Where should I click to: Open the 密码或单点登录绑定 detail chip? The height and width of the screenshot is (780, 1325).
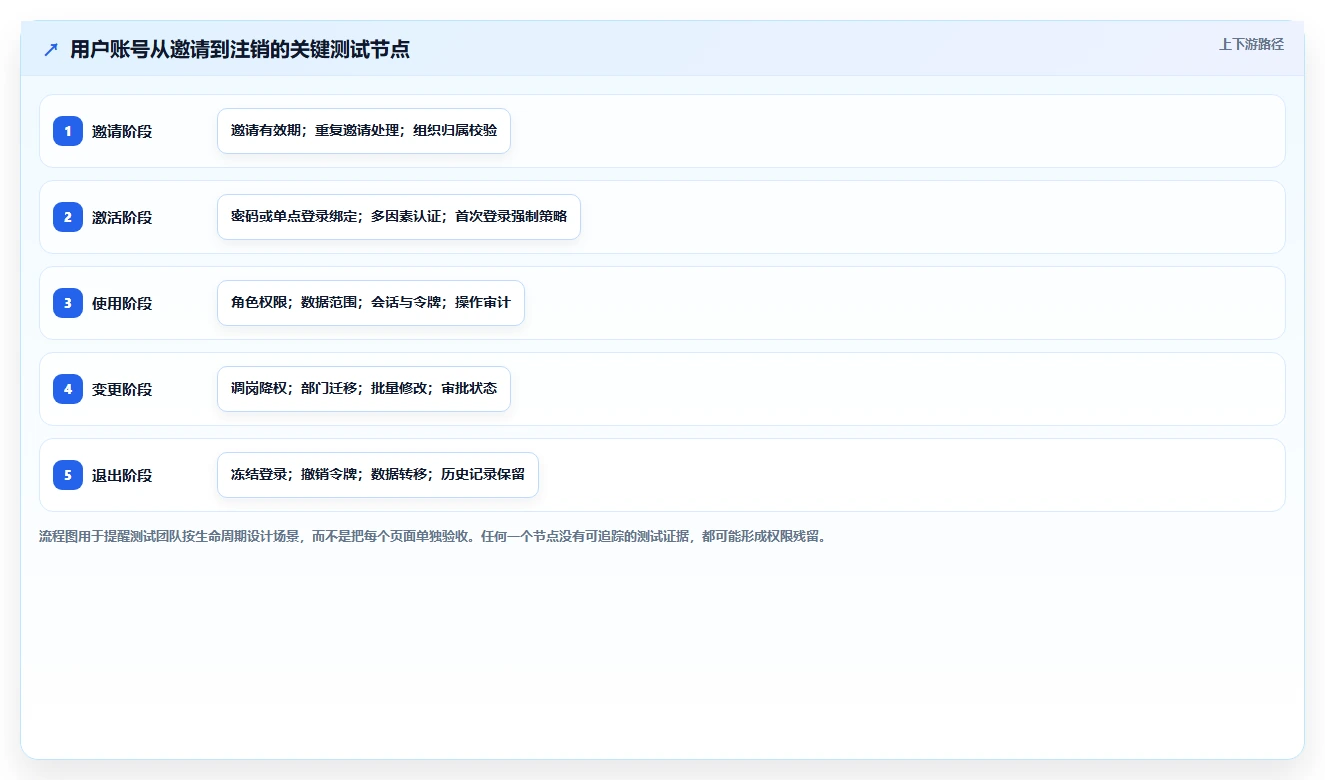(399, 217)
